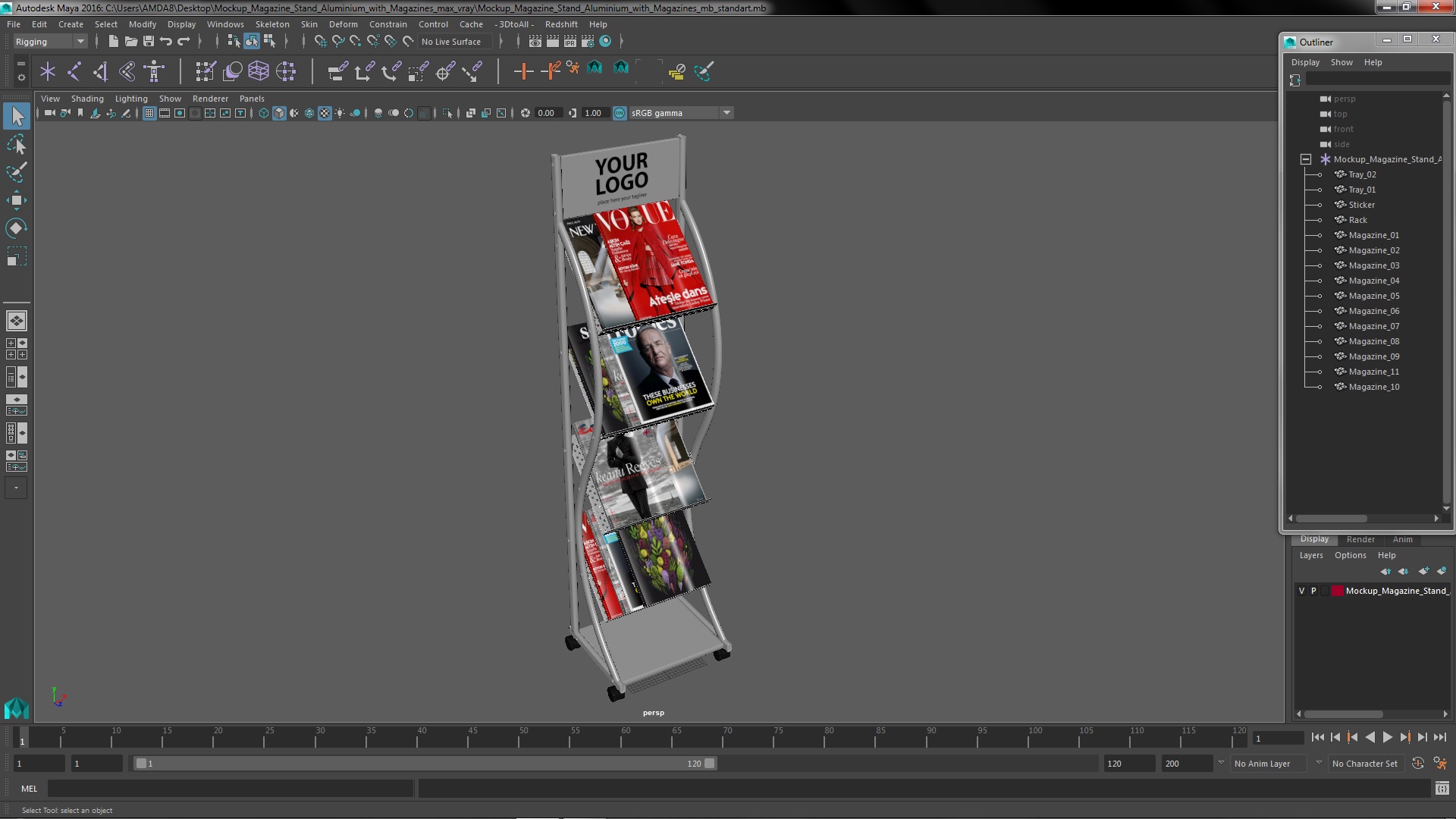Toggle Smooth shade all in panel toolbar

279,113
